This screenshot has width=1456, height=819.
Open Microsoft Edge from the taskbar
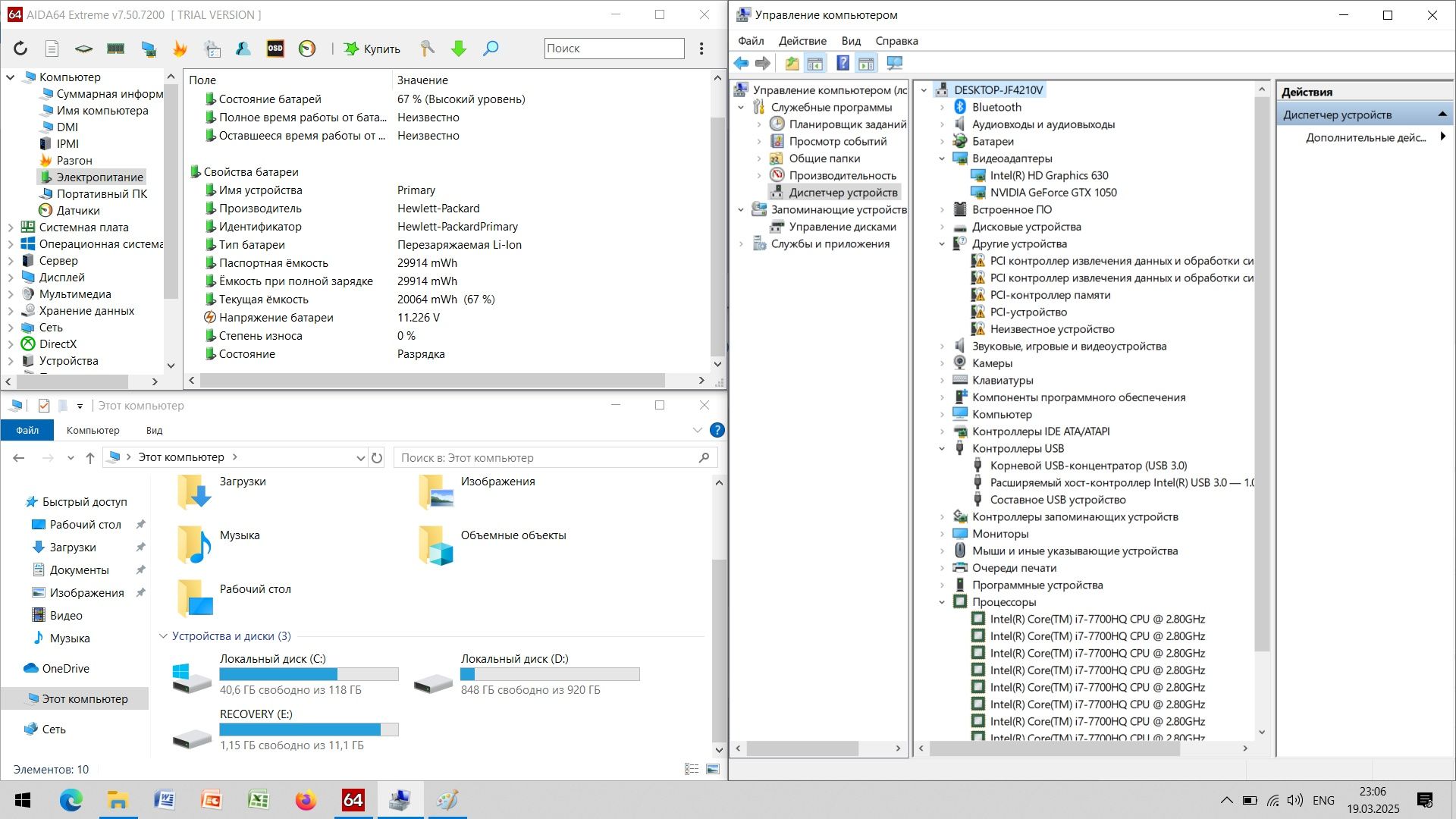(71, 800)
